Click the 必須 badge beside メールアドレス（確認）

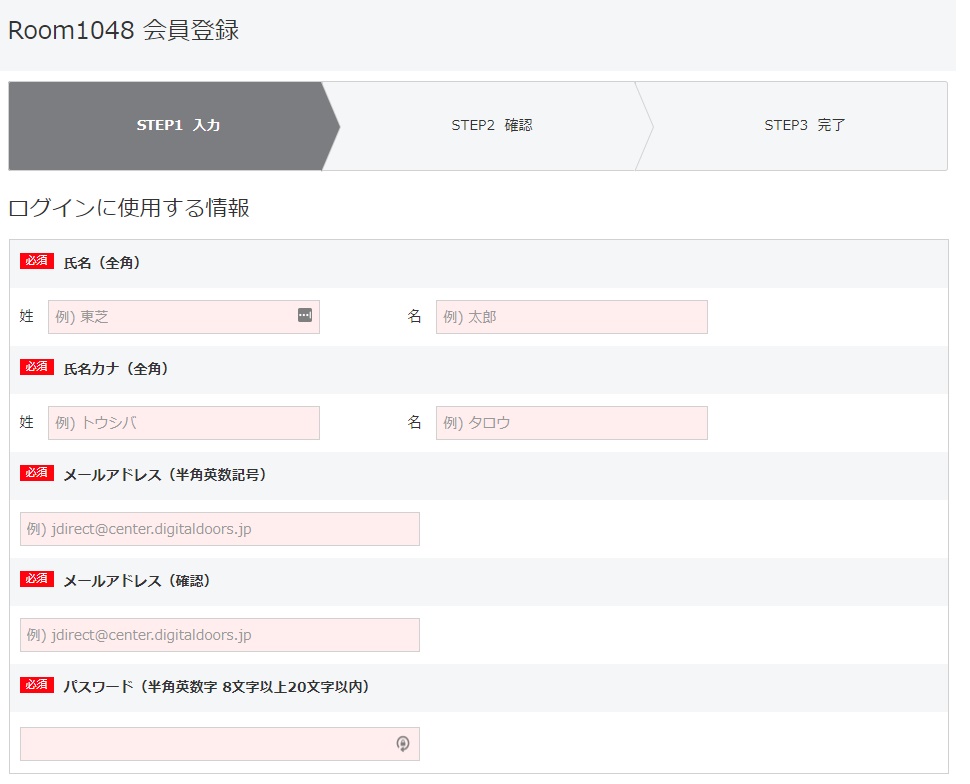point(37,579)
